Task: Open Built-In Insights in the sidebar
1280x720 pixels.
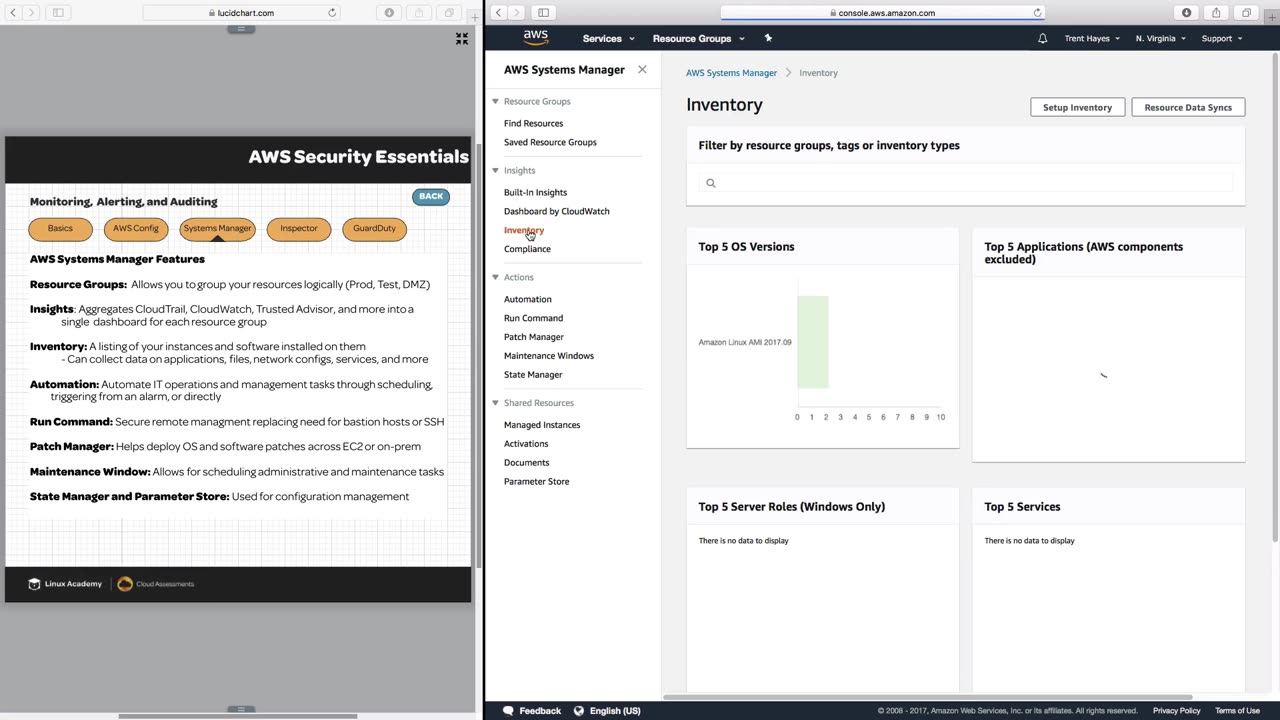Action: tap(535, 193)
